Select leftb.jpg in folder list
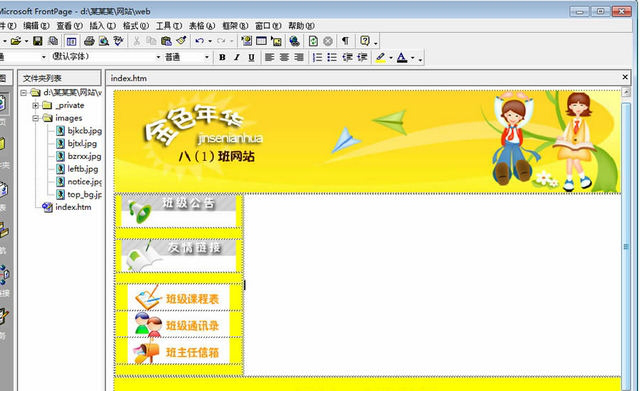The image size is (640, 406). point(82,169)
